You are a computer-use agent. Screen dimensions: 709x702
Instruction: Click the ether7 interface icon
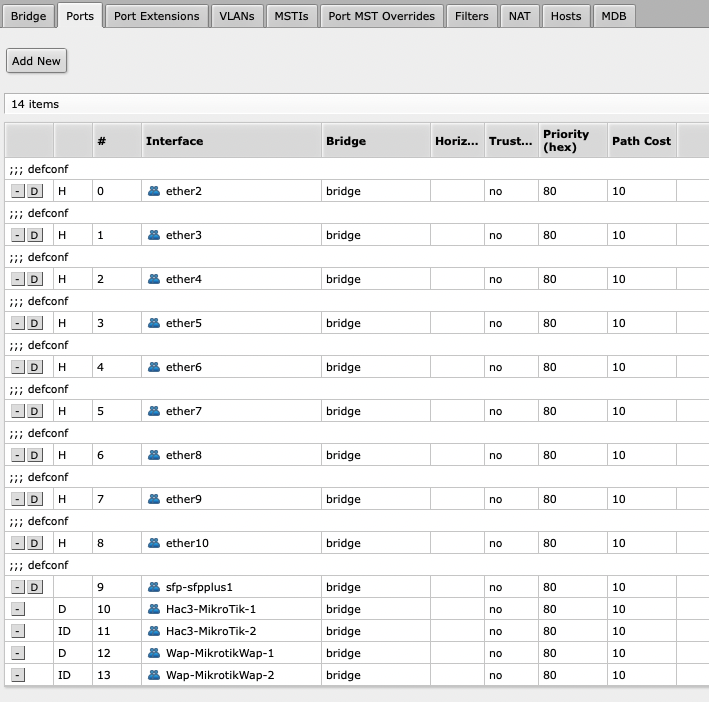(x=154, y=411)
